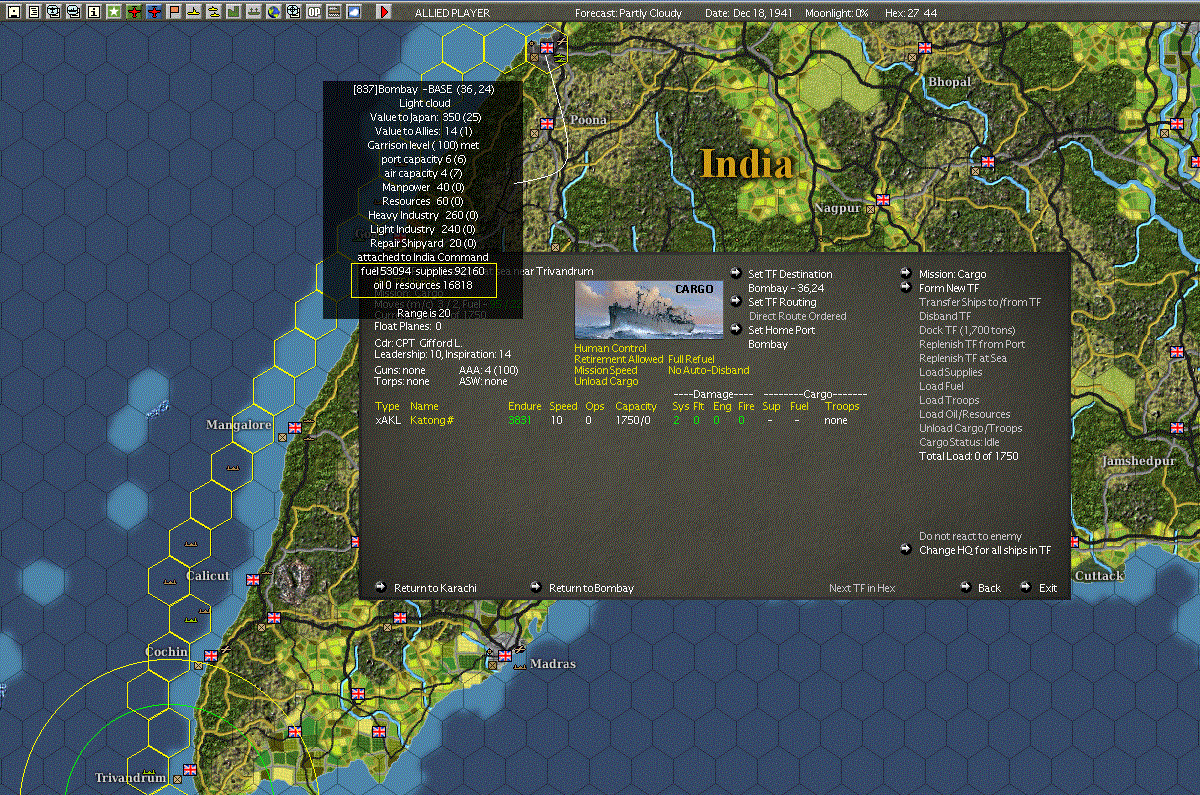Image resolution: width=1200 pixels, height=795 pixels.
Task: Click the red arrow end turn icon
Action: pyautogui.click(x=384, y=12)
